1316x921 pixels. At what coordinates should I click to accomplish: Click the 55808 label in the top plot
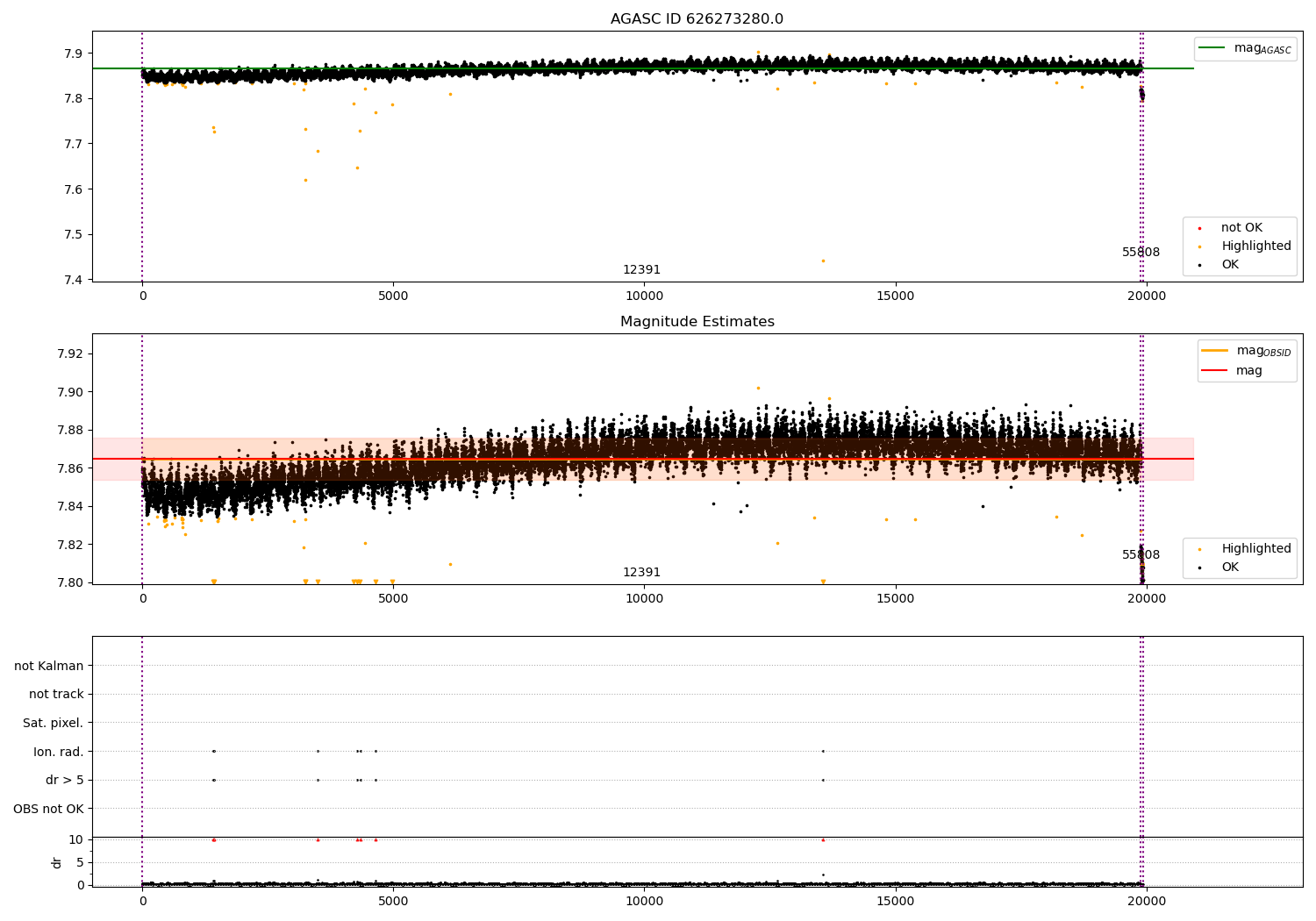[1141, 253]
